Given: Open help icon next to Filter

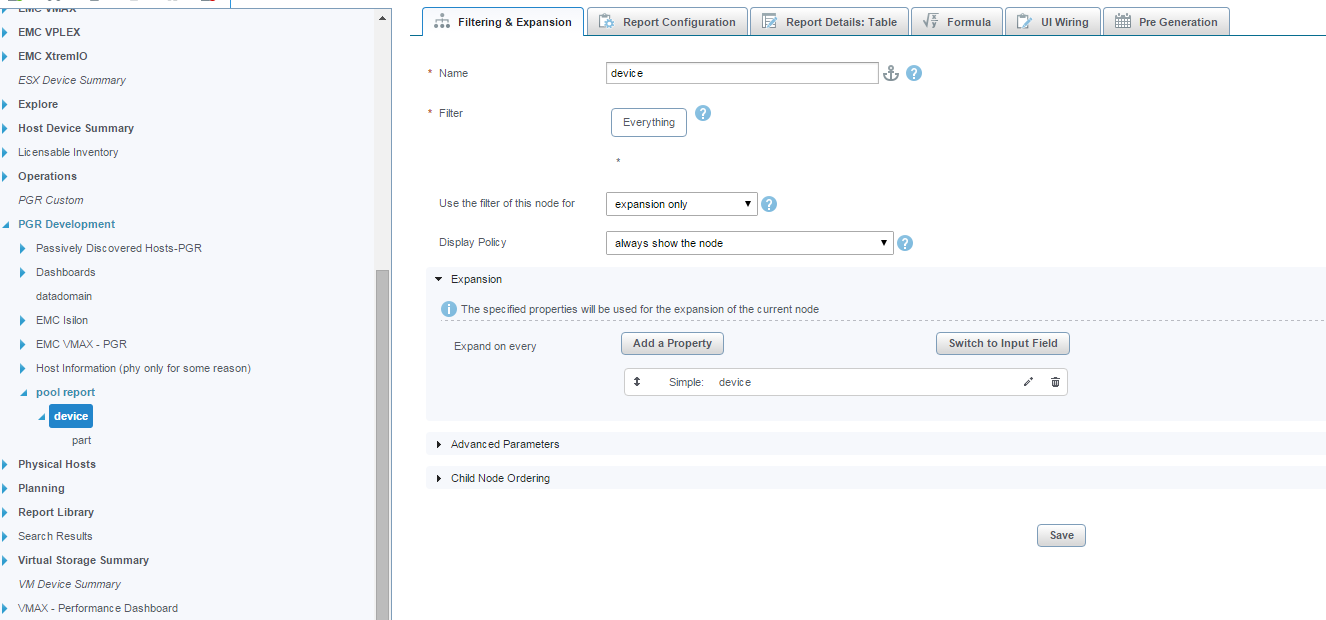Looking at the screenshot, I should [703, 113].
